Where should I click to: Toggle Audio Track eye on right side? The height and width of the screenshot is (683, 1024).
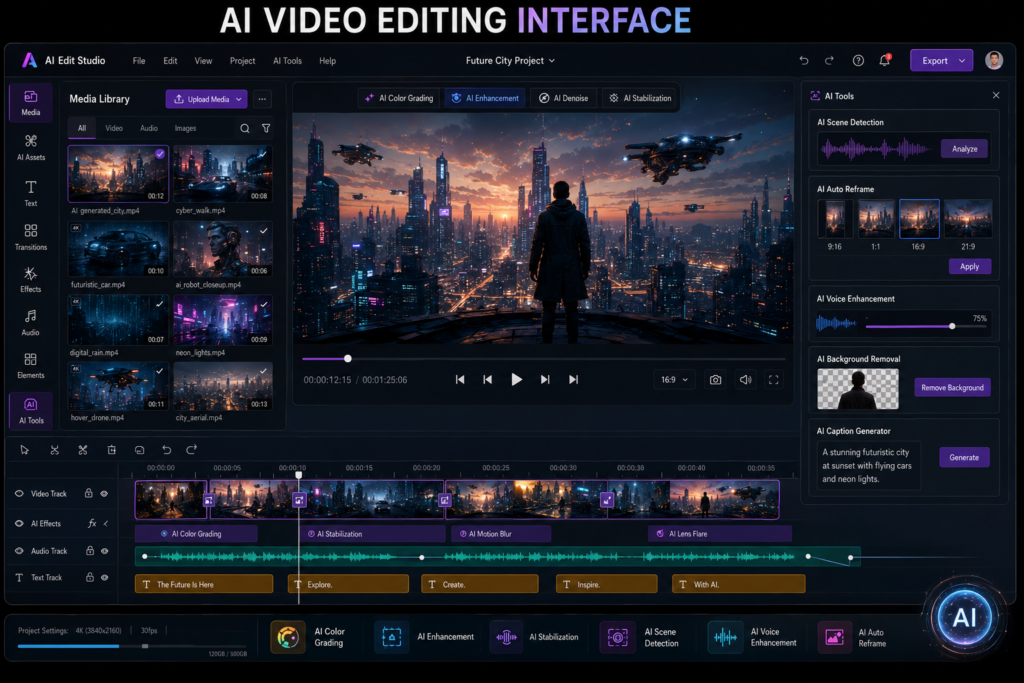coord(104,551)
